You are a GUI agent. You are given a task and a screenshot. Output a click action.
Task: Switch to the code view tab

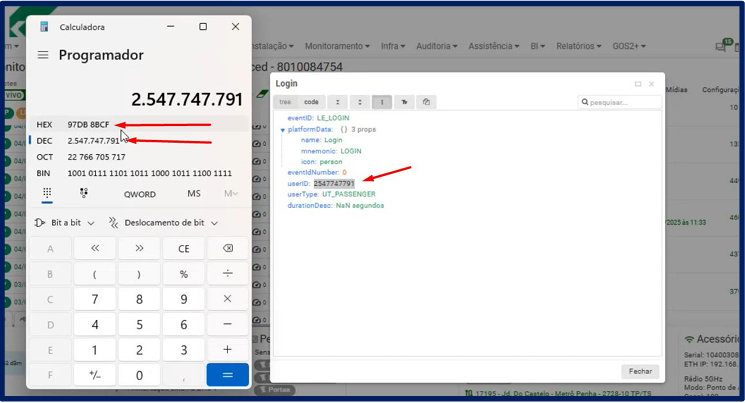pyautogui.click(x=311, y=102)
